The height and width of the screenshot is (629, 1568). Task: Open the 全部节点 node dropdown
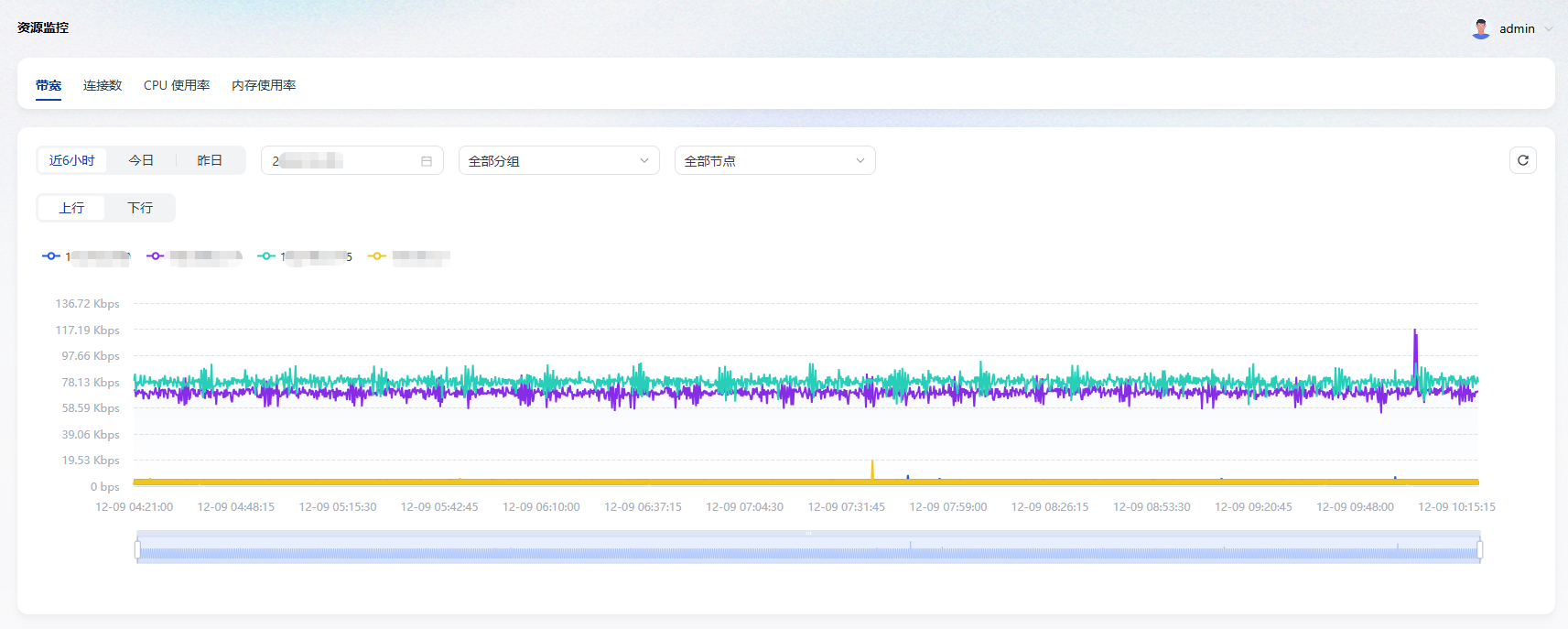click(774, 161)
